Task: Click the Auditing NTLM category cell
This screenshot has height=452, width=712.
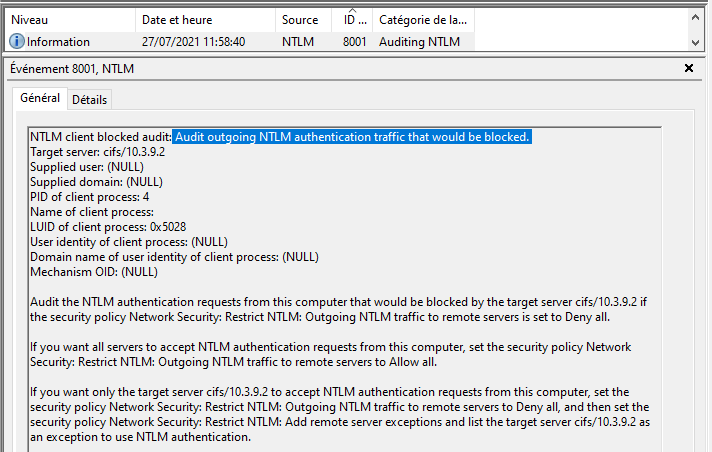Action: coord(420,42)
